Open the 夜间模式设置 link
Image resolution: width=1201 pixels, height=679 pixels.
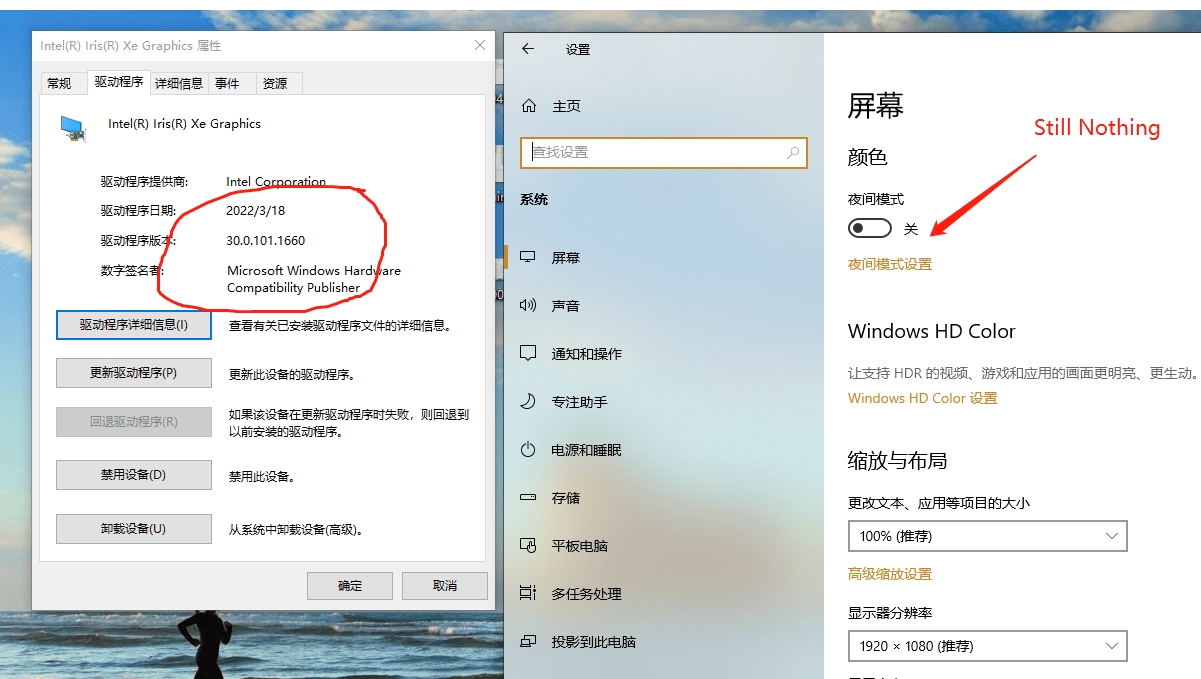(x=890, y=264)
